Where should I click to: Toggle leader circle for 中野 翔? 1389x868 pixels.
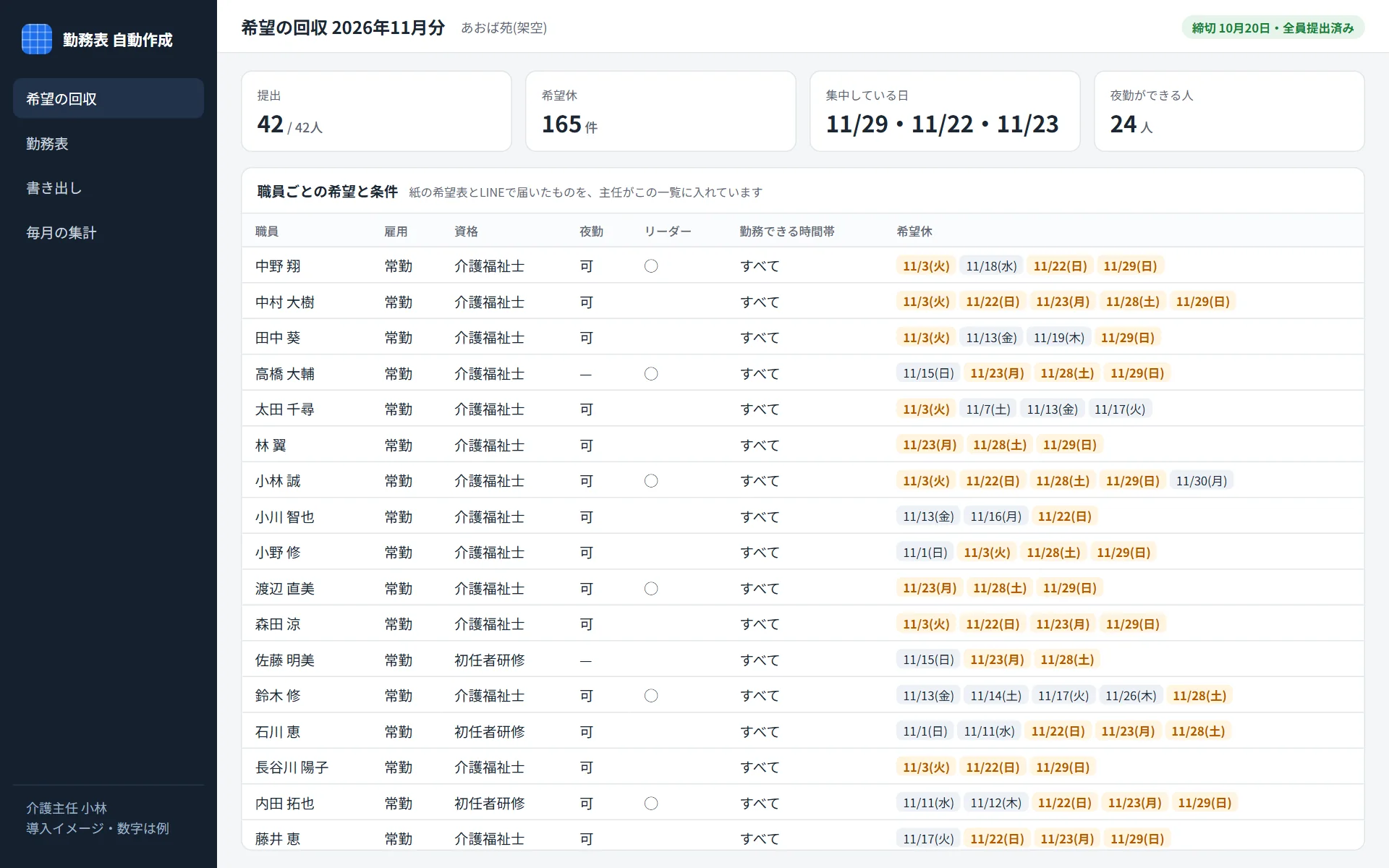[651, 266]
